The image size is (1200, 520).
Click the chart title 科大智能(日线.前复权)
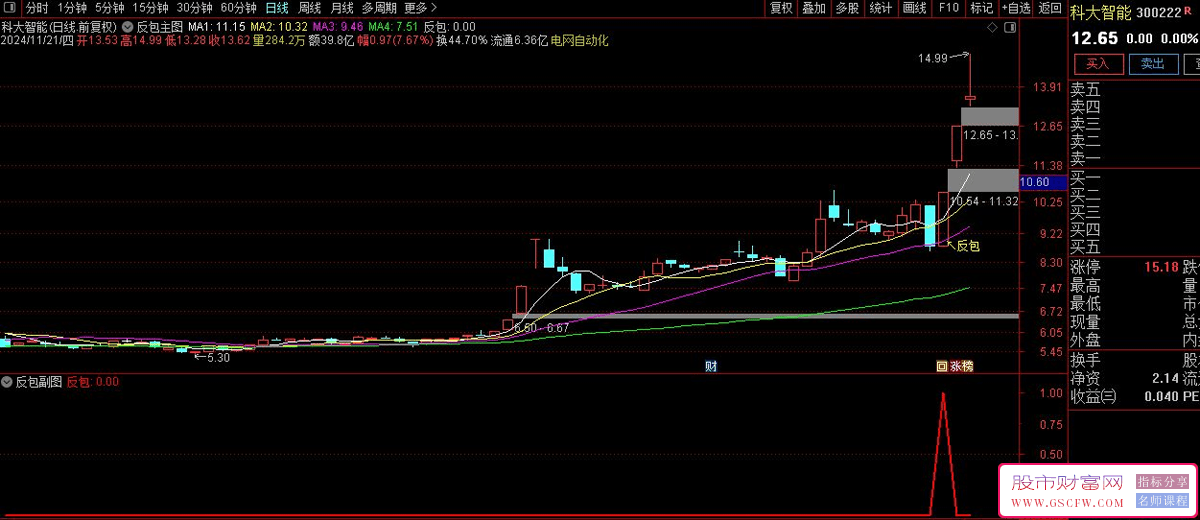point(60,26)
